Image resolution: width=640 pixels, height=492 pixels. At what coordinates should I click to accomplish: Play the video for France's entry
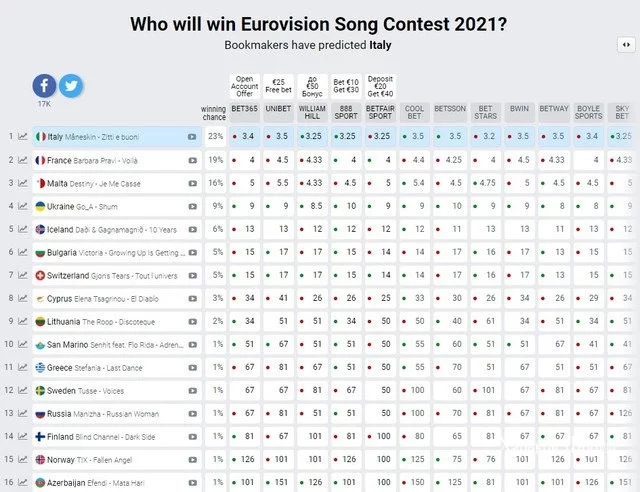(192, 160)
